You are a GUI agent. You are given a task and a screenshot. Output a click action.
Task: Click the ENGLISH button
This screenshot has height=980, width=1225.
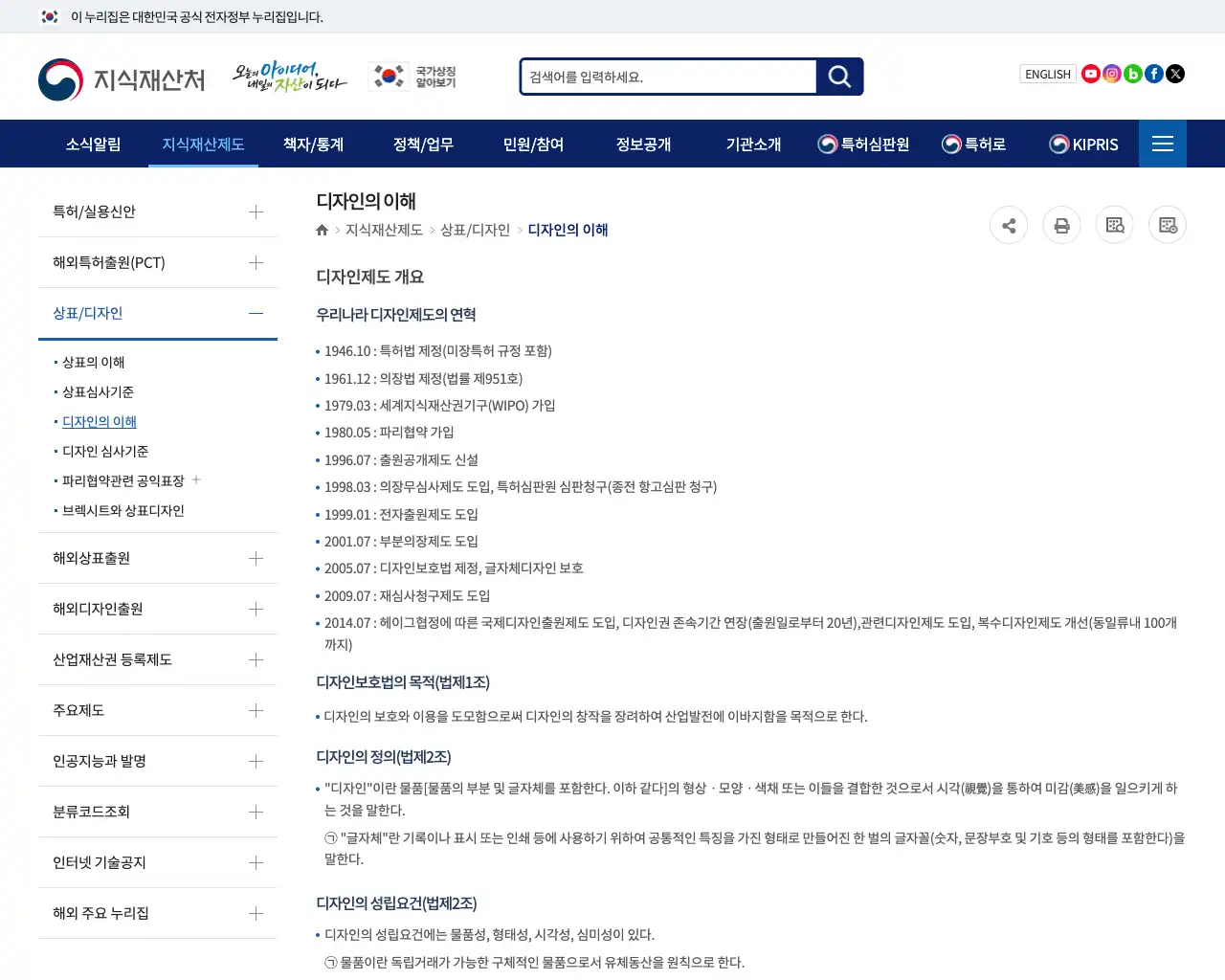[1047, 74]
